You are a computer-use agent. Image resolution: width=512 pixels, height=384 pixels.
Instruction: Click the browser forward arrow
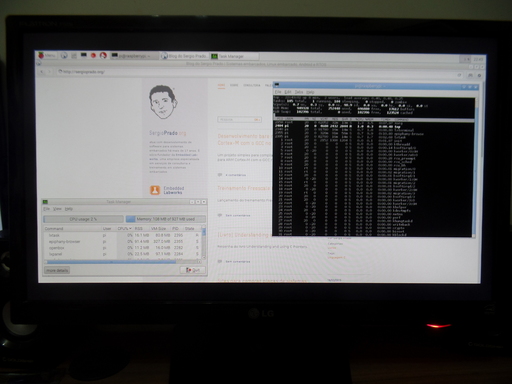click(49, 72)
